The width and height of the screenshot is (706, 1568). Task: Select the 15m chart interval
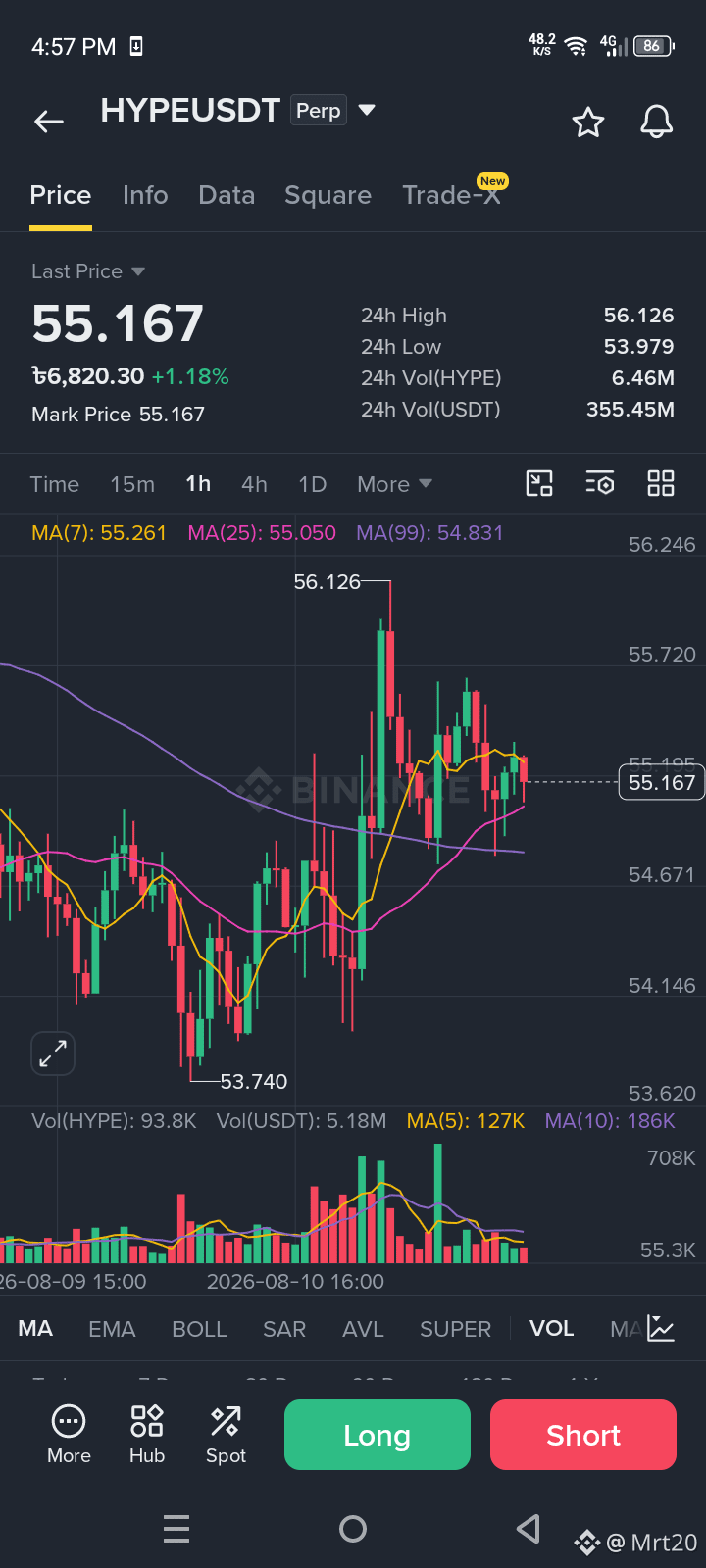[x=132, y=484]
